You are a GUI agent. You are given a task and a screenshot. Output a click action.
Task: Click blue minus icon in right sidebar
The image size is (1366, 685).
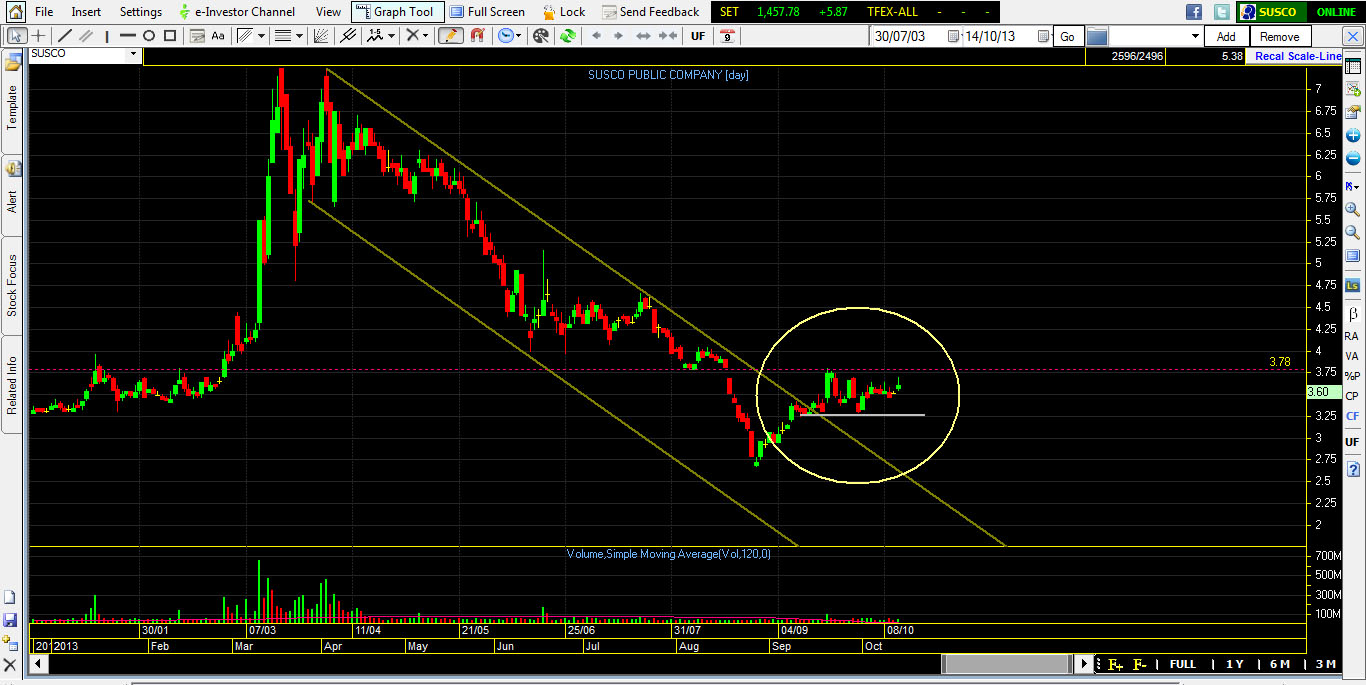click(x=1352, y=158)
